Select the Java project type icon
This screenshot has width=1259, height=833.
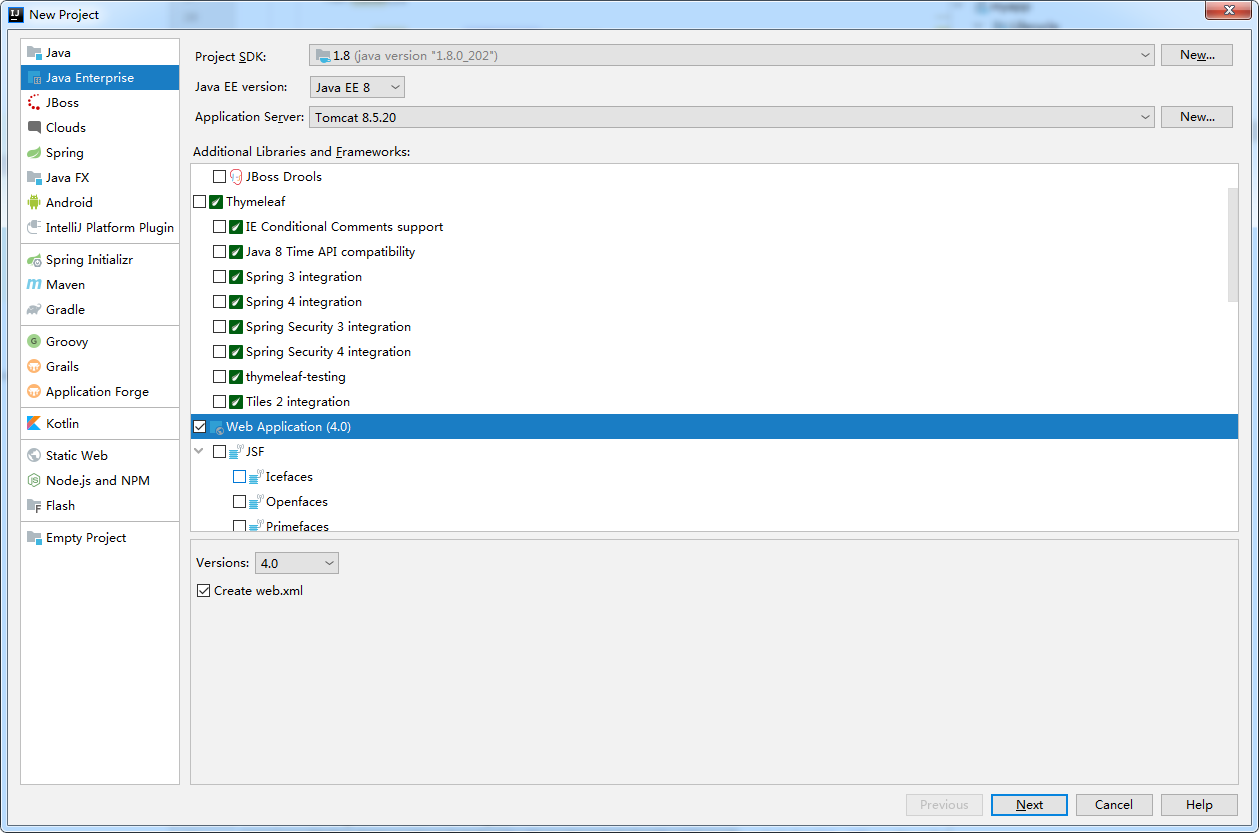(35, 52)
